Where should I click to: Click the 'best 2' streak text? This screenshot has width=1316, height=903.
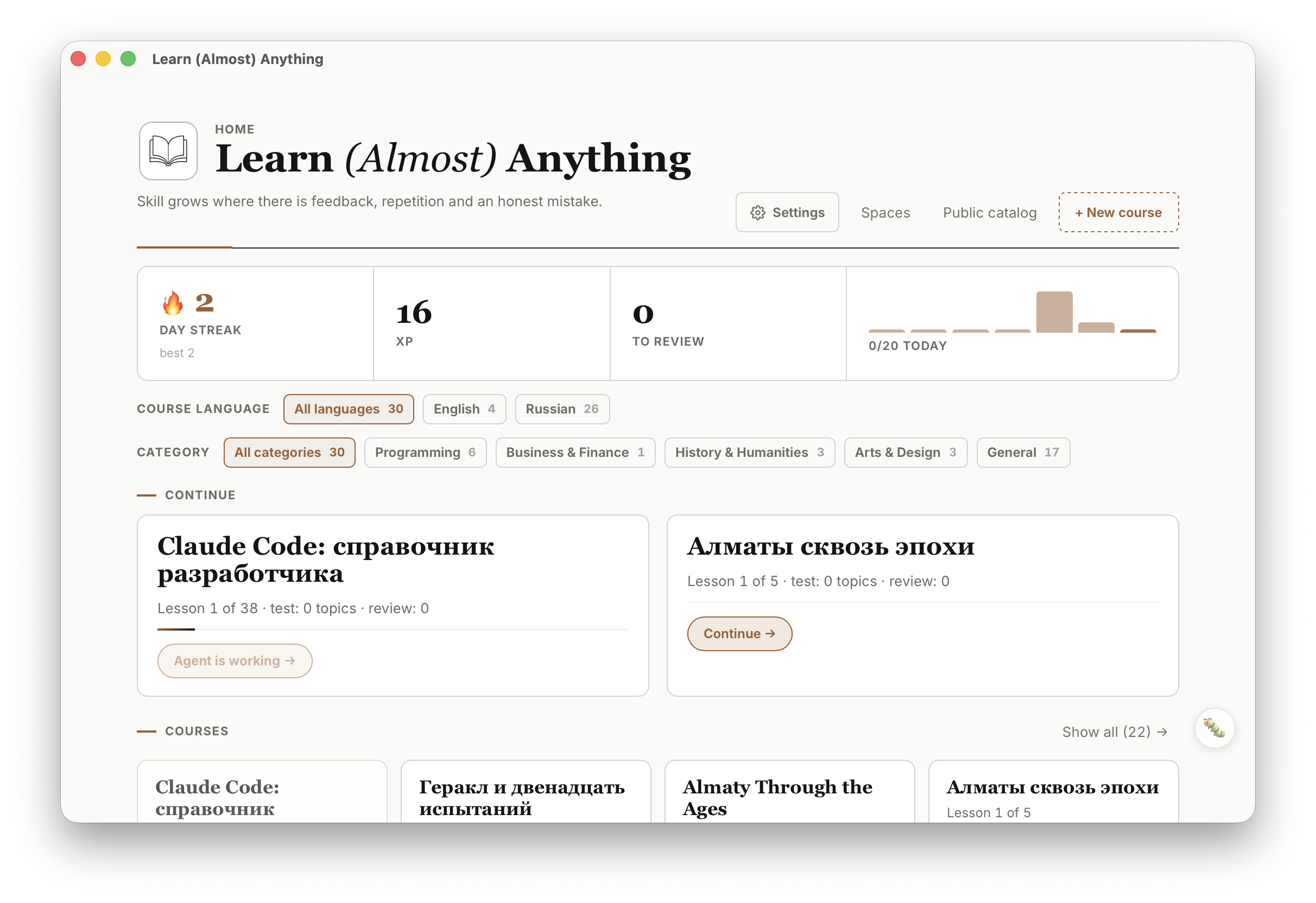(176, 353)
